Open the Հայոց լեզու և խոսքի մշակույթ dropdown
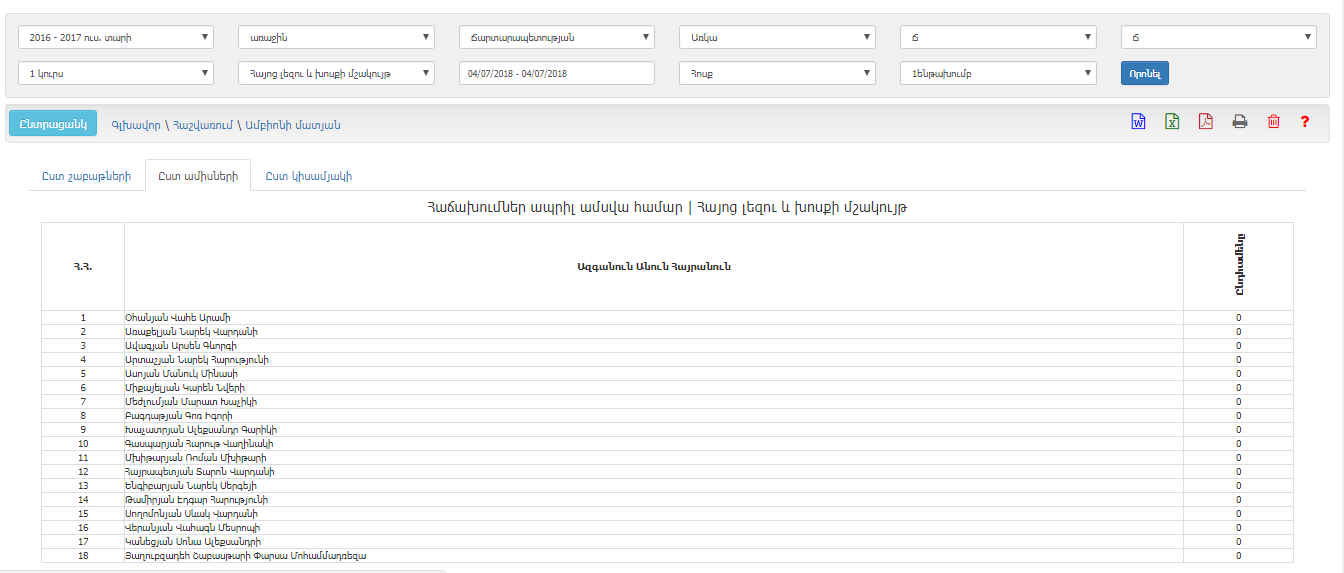The width and height of the screenshot is (1344, 573). click(x=336, y=73)
